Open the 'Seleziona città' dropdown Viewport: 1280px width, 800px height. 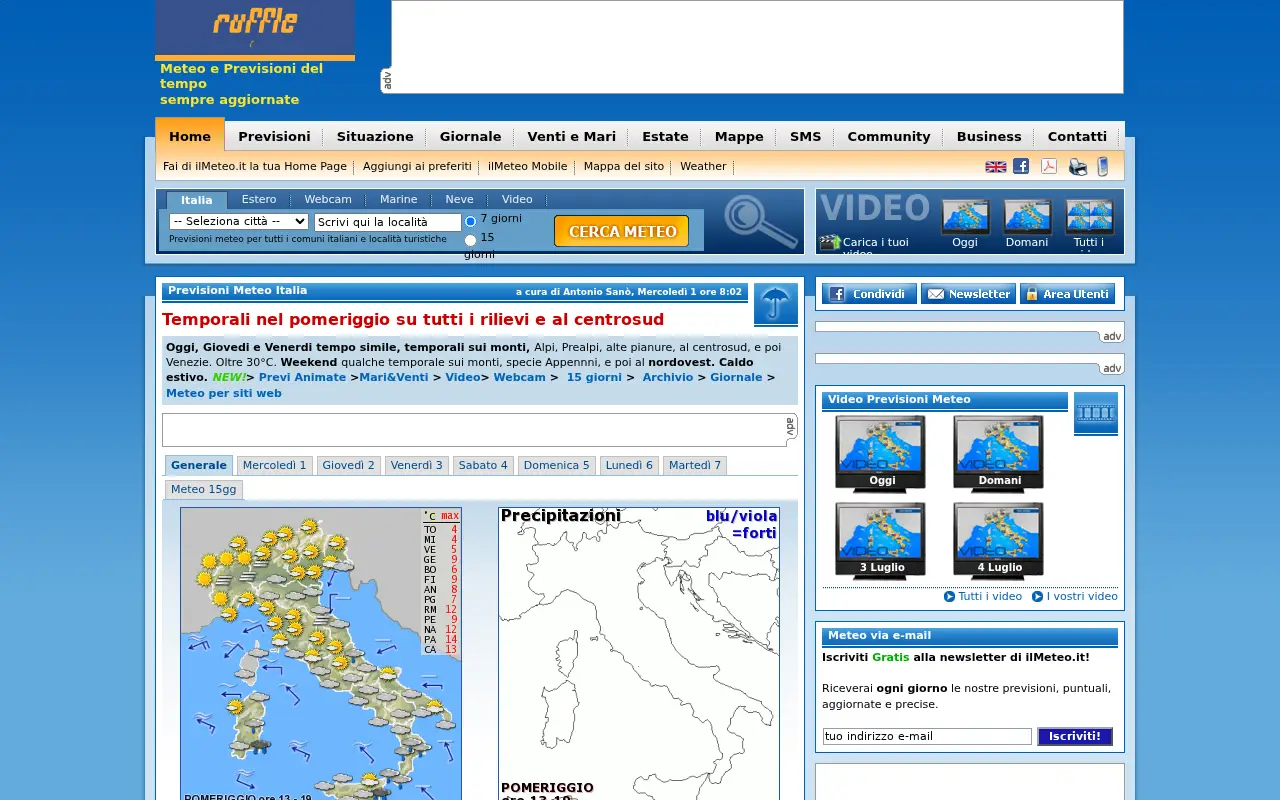coord(239,221)
